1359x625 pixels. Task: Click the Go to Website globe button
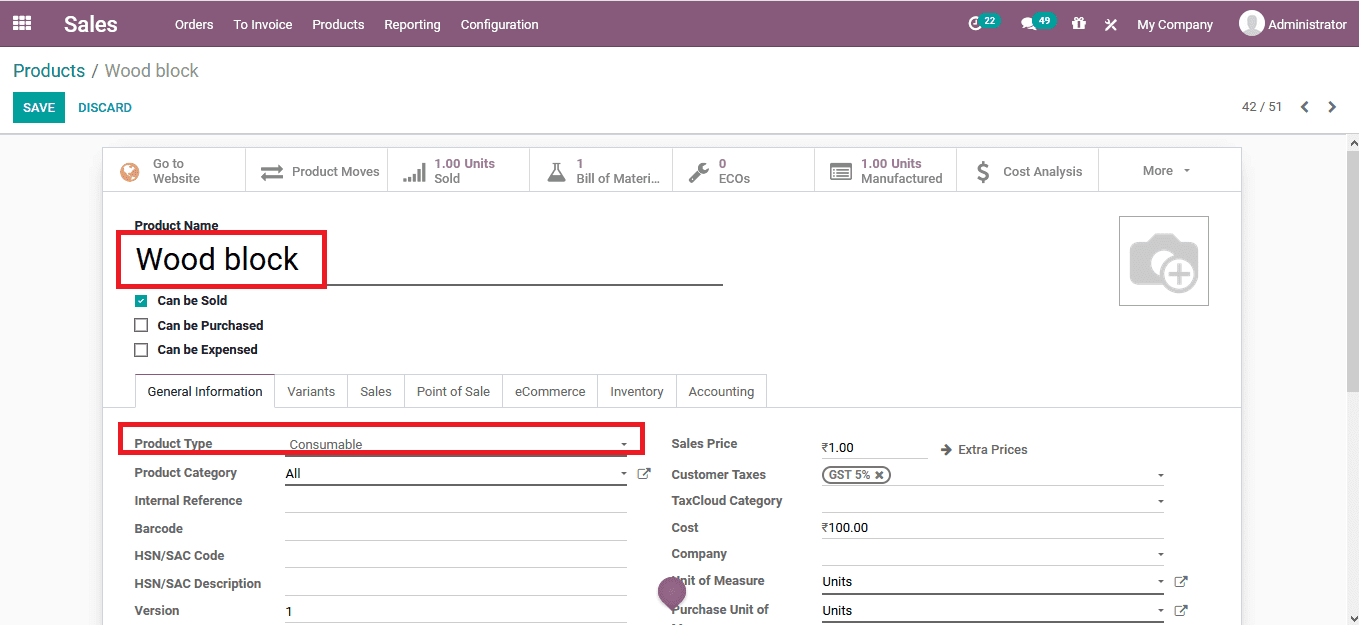tap(174, 171)
